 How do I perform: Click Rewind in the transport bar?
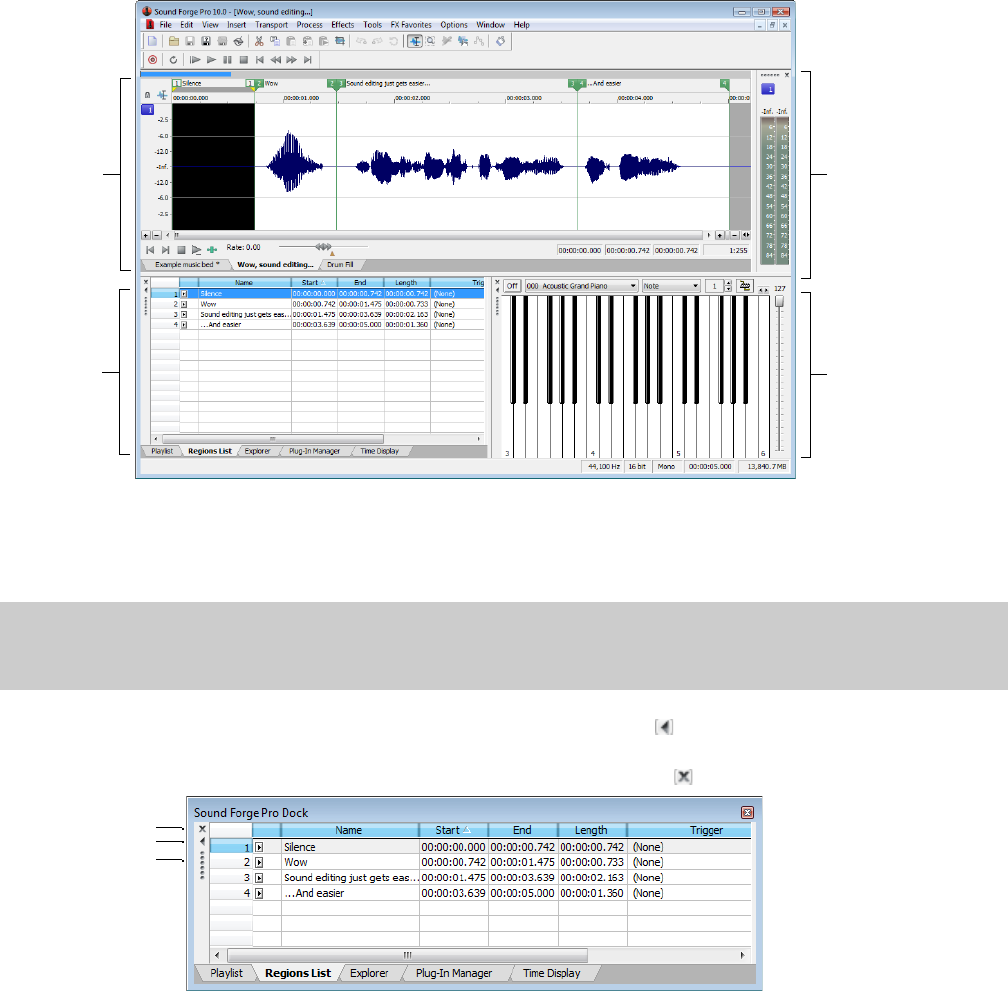276,60
